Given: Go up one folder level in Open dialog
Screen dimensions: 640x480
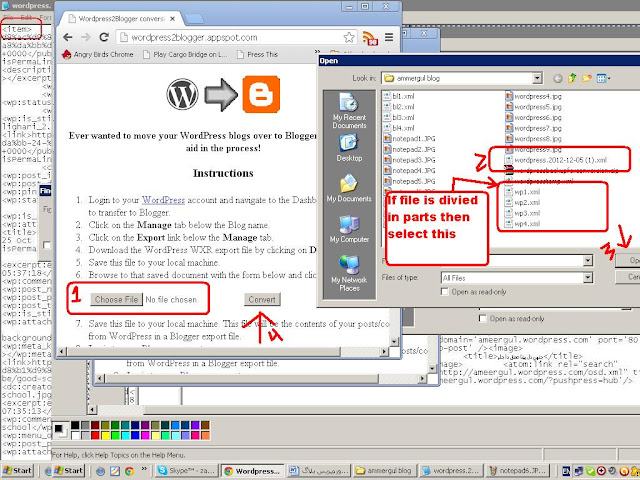Looking at the screenshot, I should pyautogui.click(x=572, y=78).
